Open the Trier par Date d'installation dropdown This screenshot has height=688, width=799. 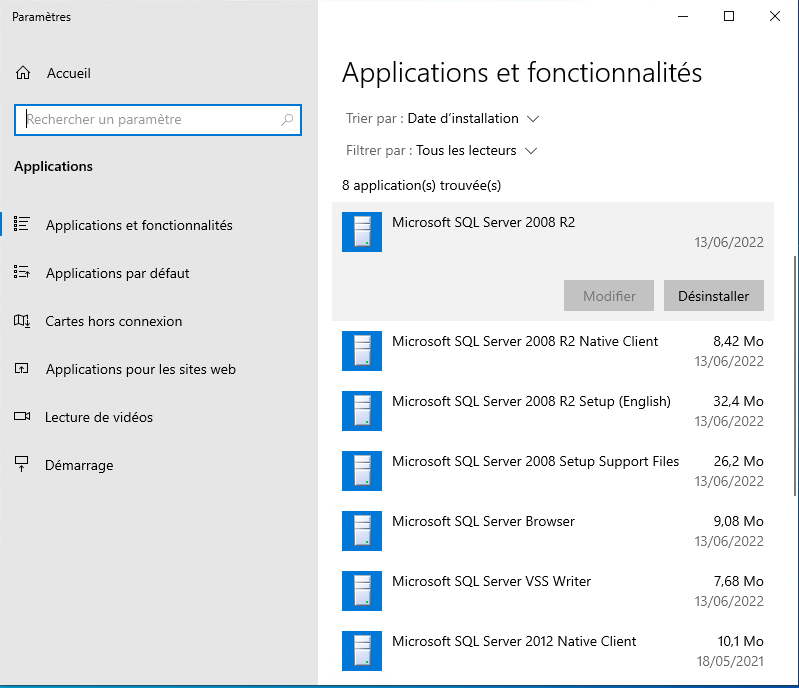coord(442,119)
